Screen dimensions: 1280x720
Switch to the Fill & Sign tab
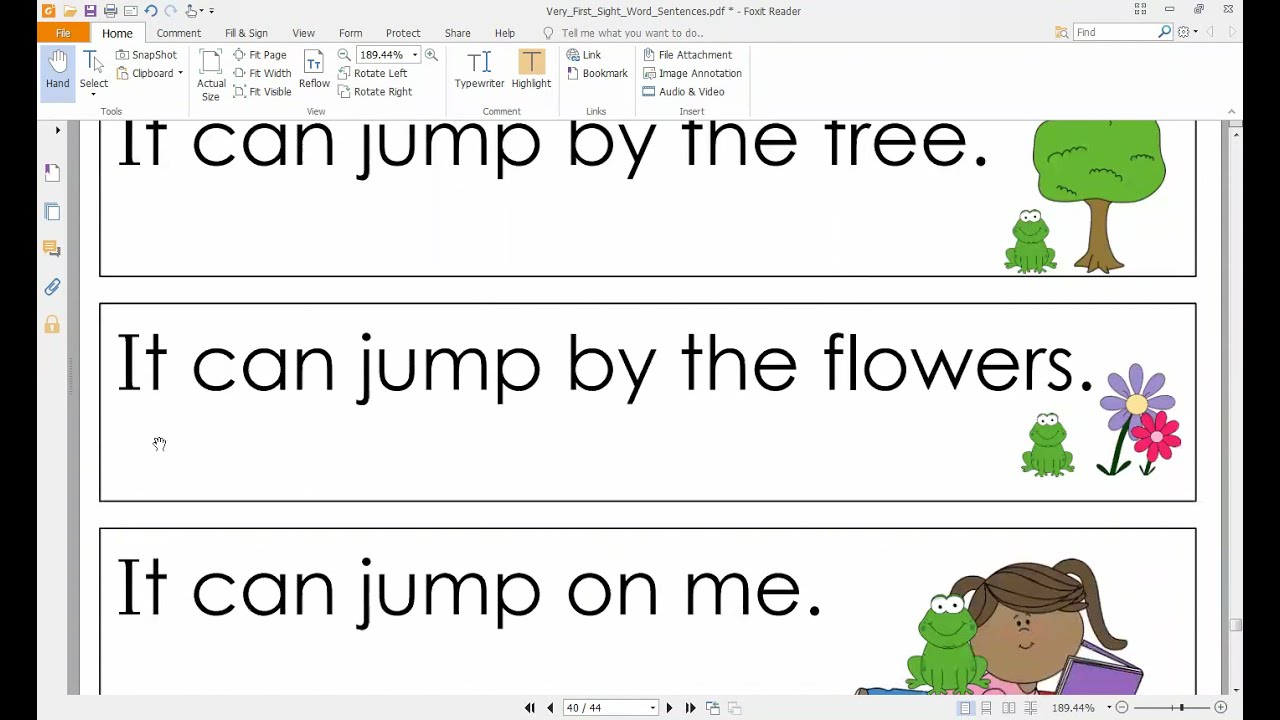click(x=246, y=33)
